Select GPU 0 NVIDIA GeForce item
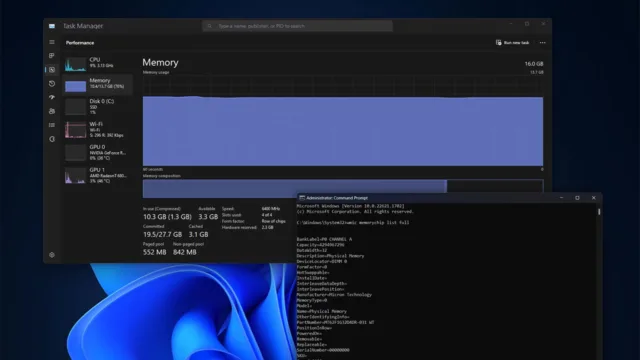Screen dimensions: 640x360 [x=98, y=152]
